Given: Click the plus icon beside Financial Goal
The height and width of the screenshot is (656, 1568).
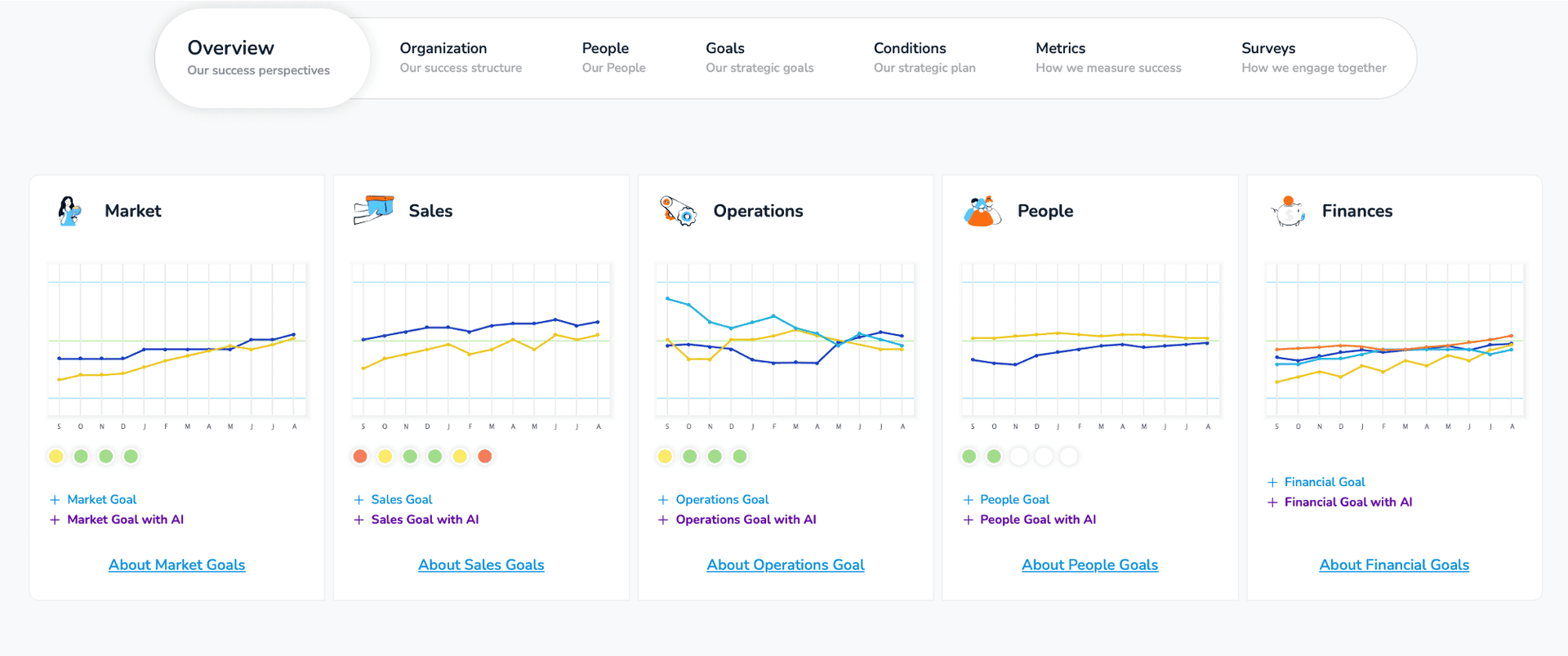Looking at the screenshot, I should coord(1272,482).
